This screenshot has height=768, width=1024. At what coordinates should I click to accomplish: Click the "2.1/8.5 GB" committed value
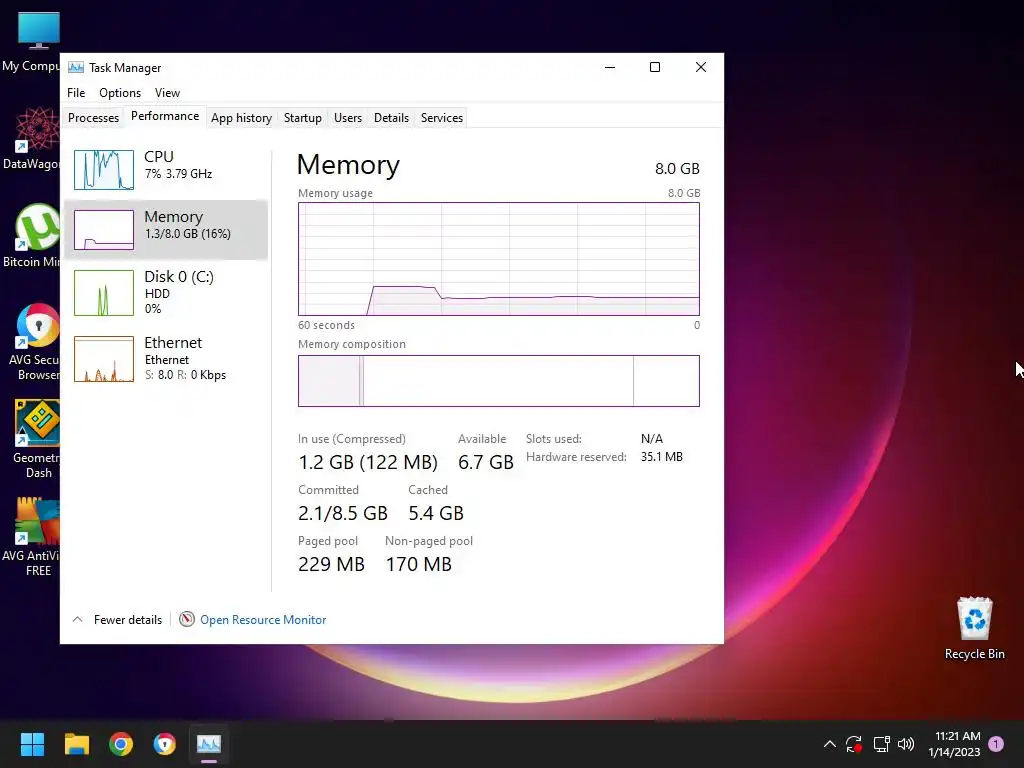[343, 513]
